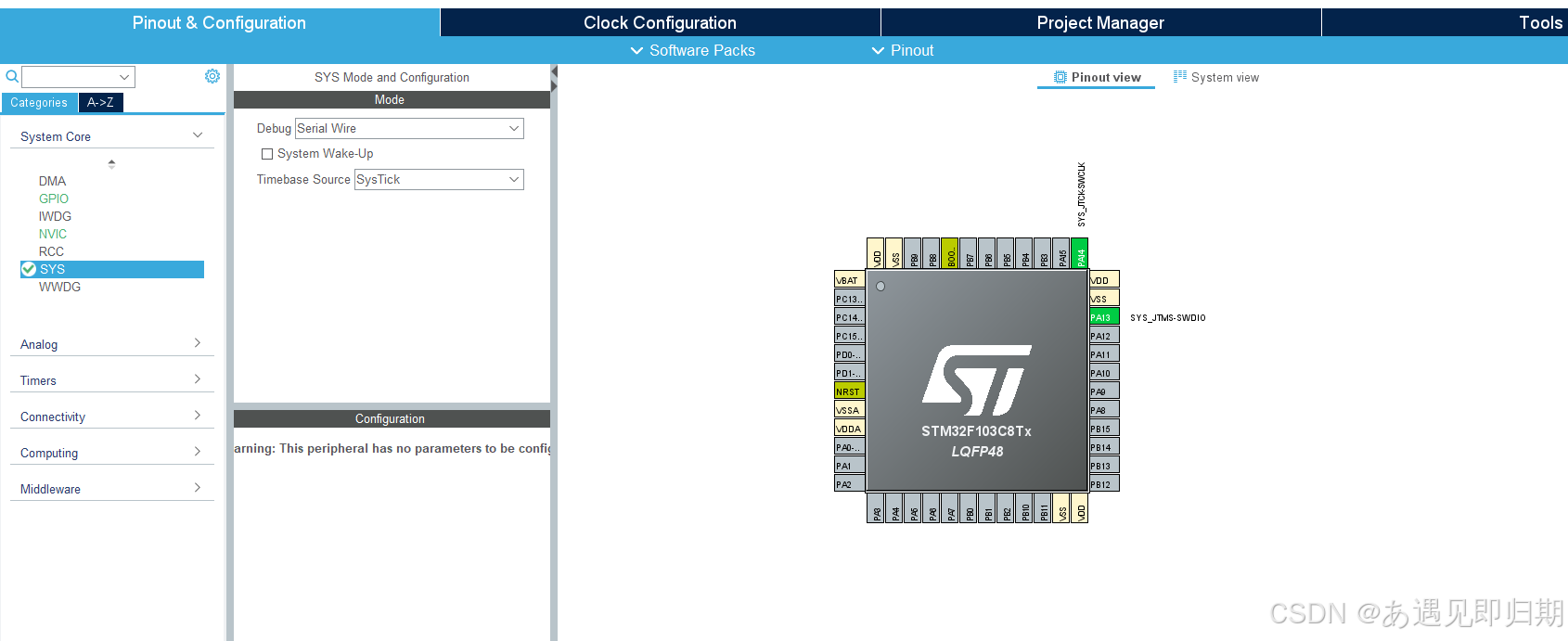Select SYS in System Core list
The image size is (1568, 641).
pyautogui.click(x=112, y=269)
